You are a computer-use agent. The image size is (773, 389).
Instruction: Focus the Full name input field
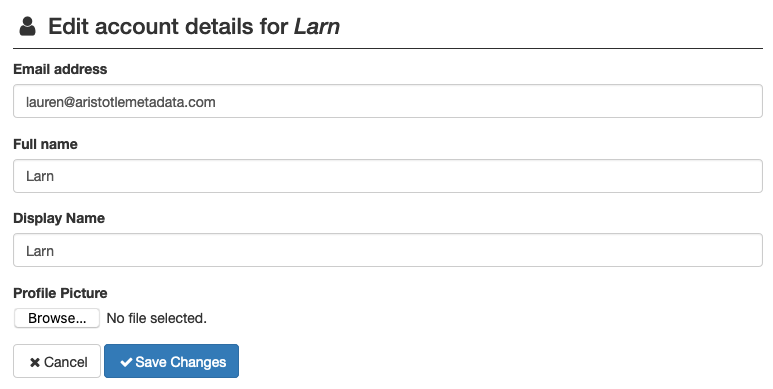tap(387, 176)
